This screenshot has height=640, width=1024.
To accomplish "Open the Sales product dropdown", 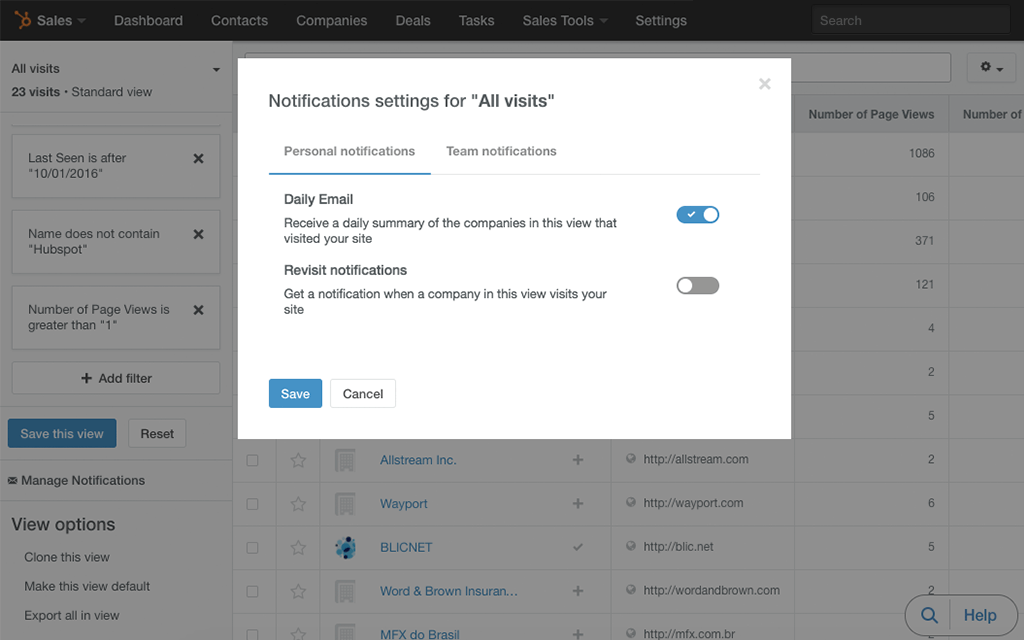I will 60,20.
